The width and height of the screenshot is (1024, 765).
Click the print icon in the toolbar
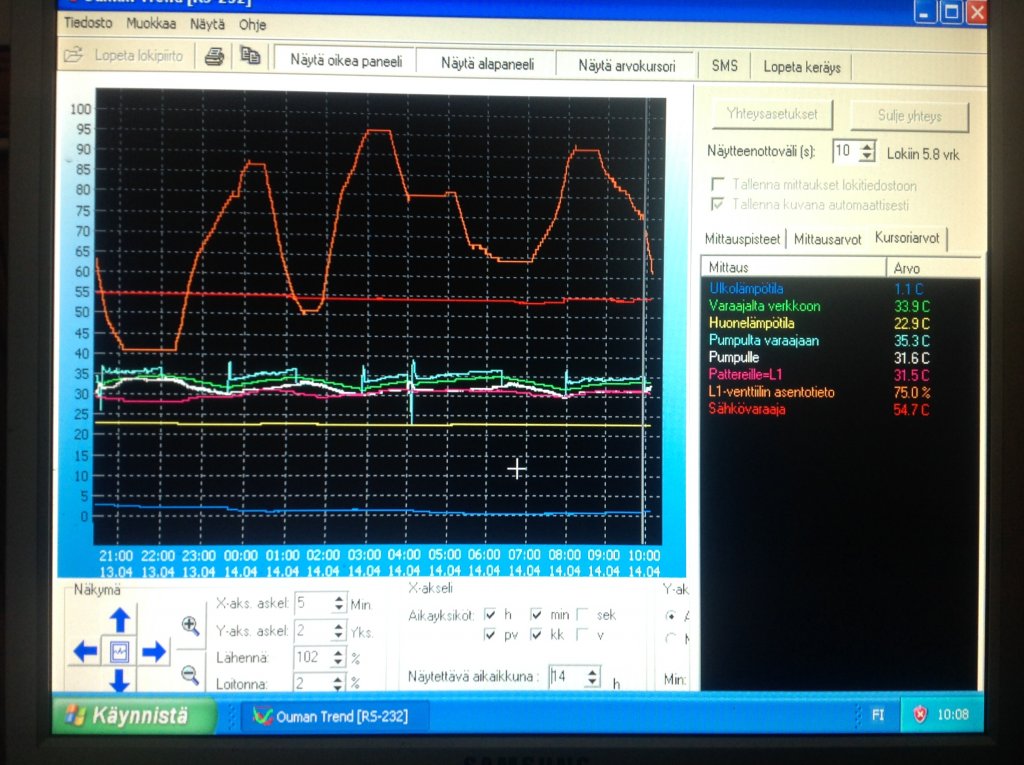[x=213, y=57]
